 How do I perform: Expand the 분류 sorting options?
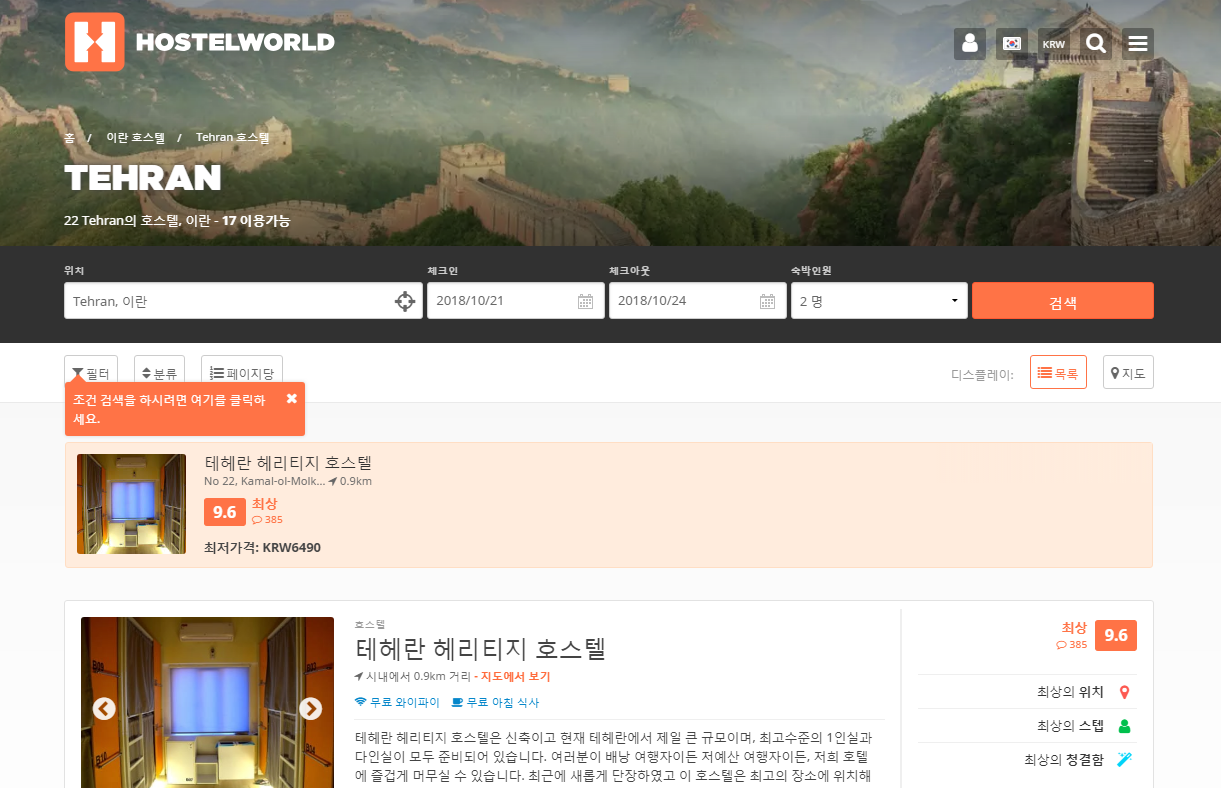click(159, 371)
